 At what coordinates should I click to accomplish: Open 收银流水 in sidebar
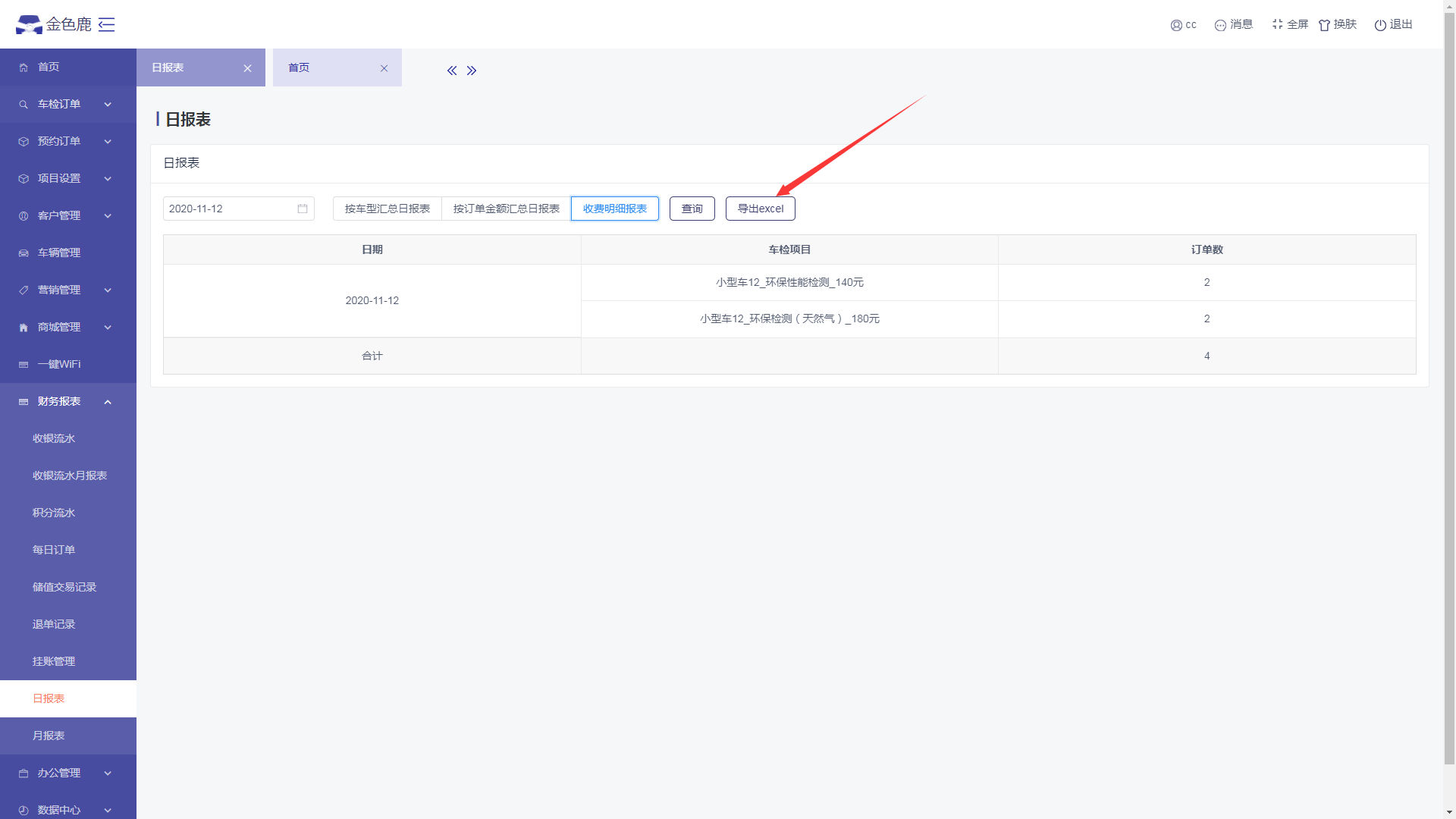coord(68,438)
